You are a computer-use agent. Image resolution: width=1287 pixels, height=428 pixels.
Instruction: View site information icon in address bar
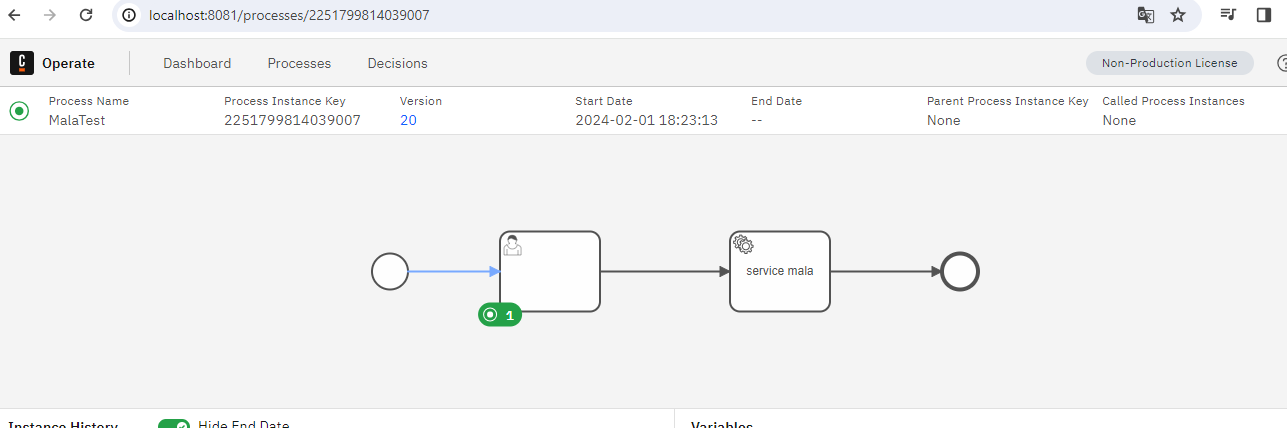pos(129,15)
